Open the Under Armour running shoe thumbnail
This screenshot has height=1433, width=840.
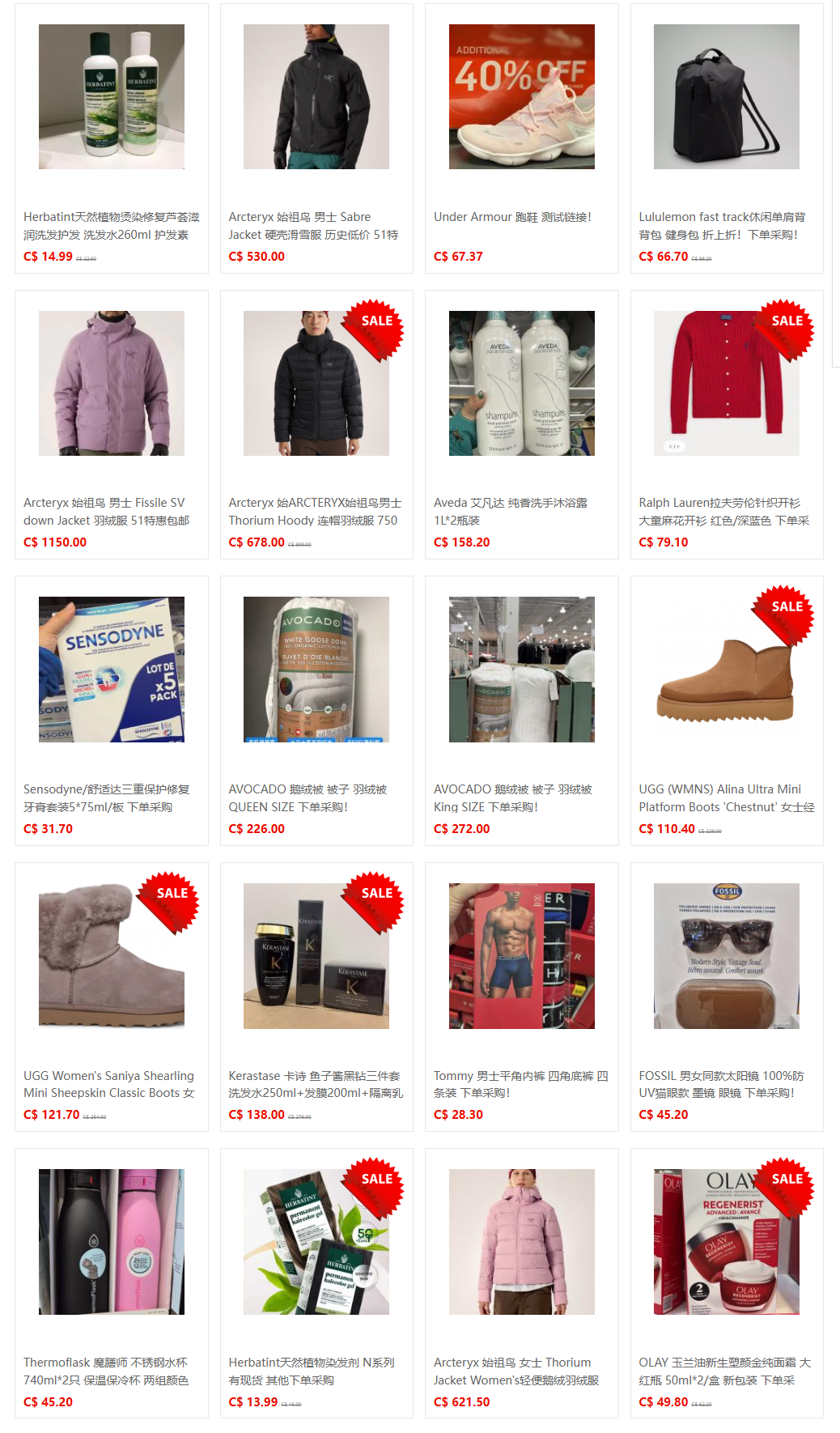pos(522,96)
